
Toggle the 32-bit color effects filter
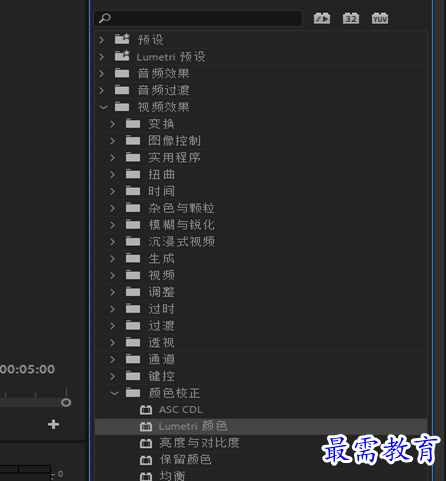click(351, 18)
